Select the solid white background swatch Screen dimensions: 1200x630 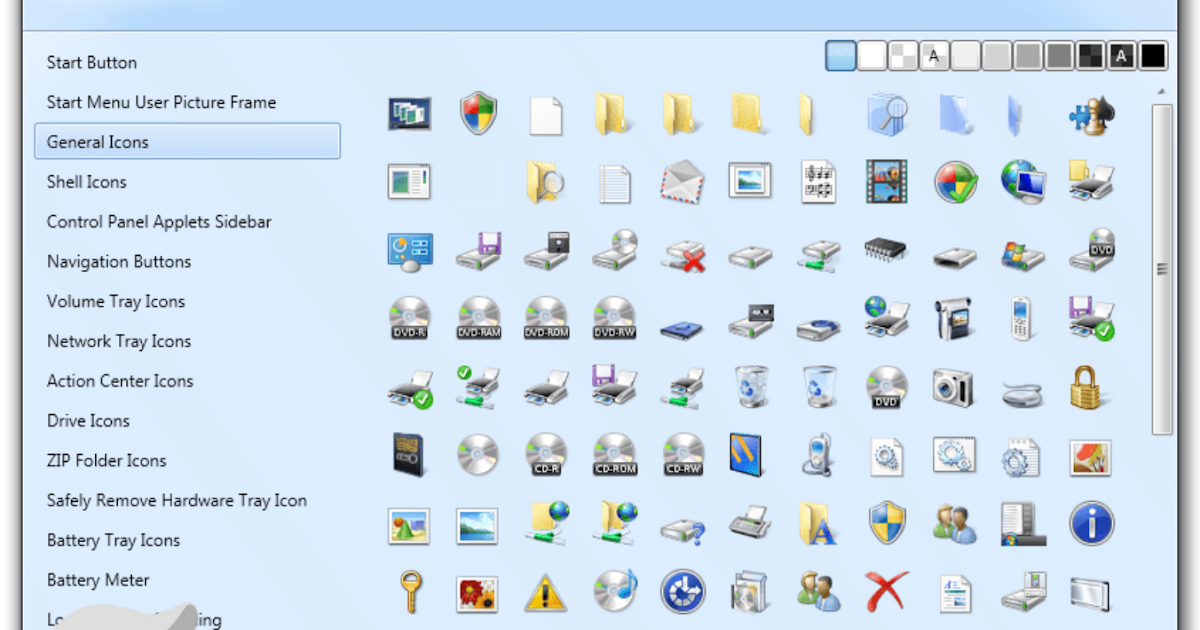tap(872, 56)
